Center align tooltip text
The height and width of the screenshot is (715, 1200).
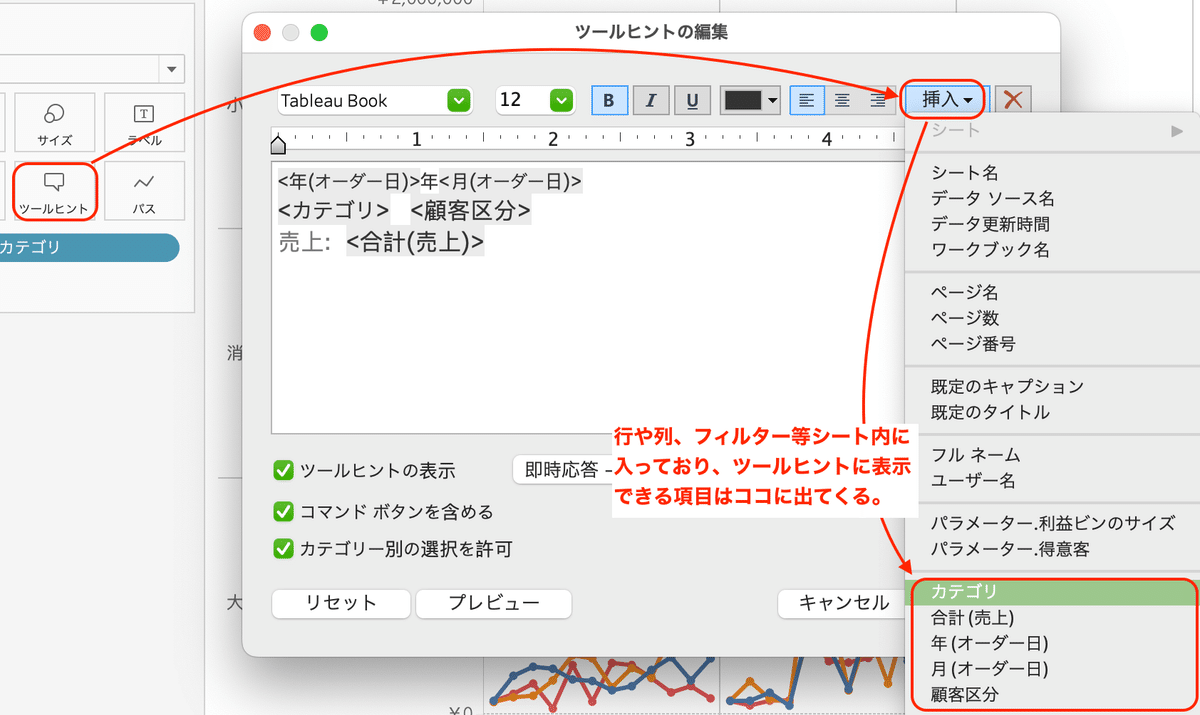pyautogui.click(x=843, y=100)
